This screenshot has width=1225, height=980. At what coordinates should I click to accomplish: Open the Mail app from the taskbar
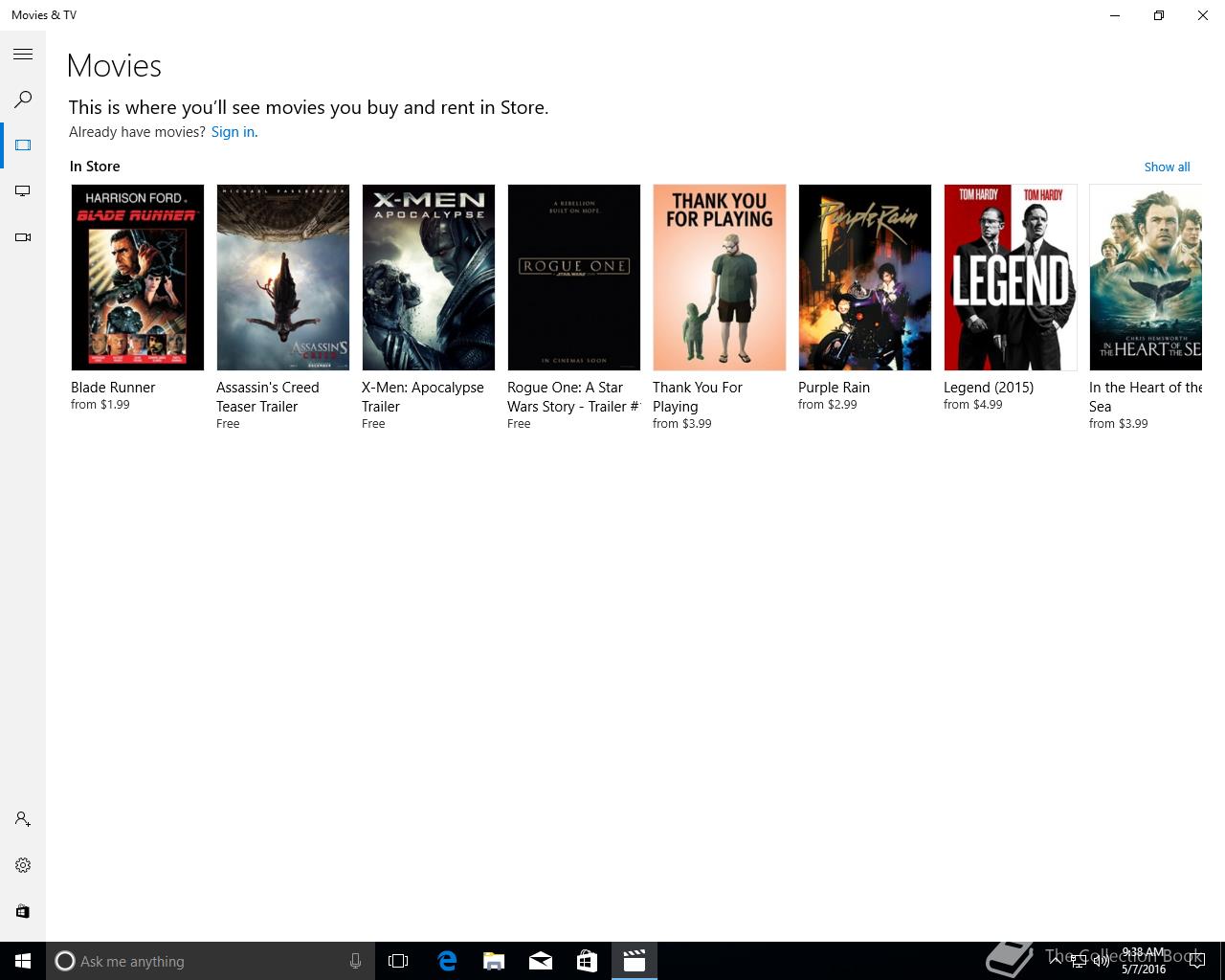tap(541, 961)
